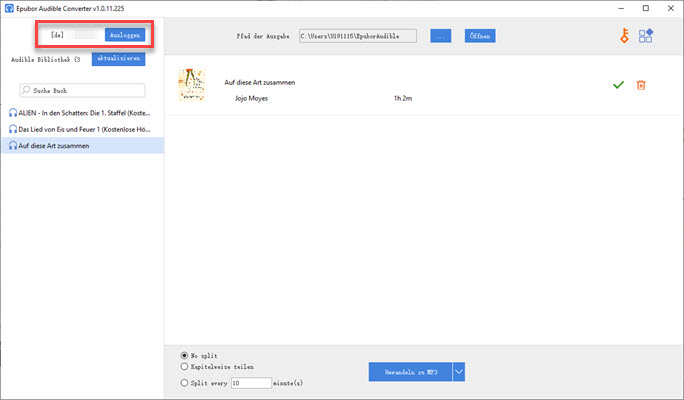Close the Epubor Audible Converter window

point(670,8)
